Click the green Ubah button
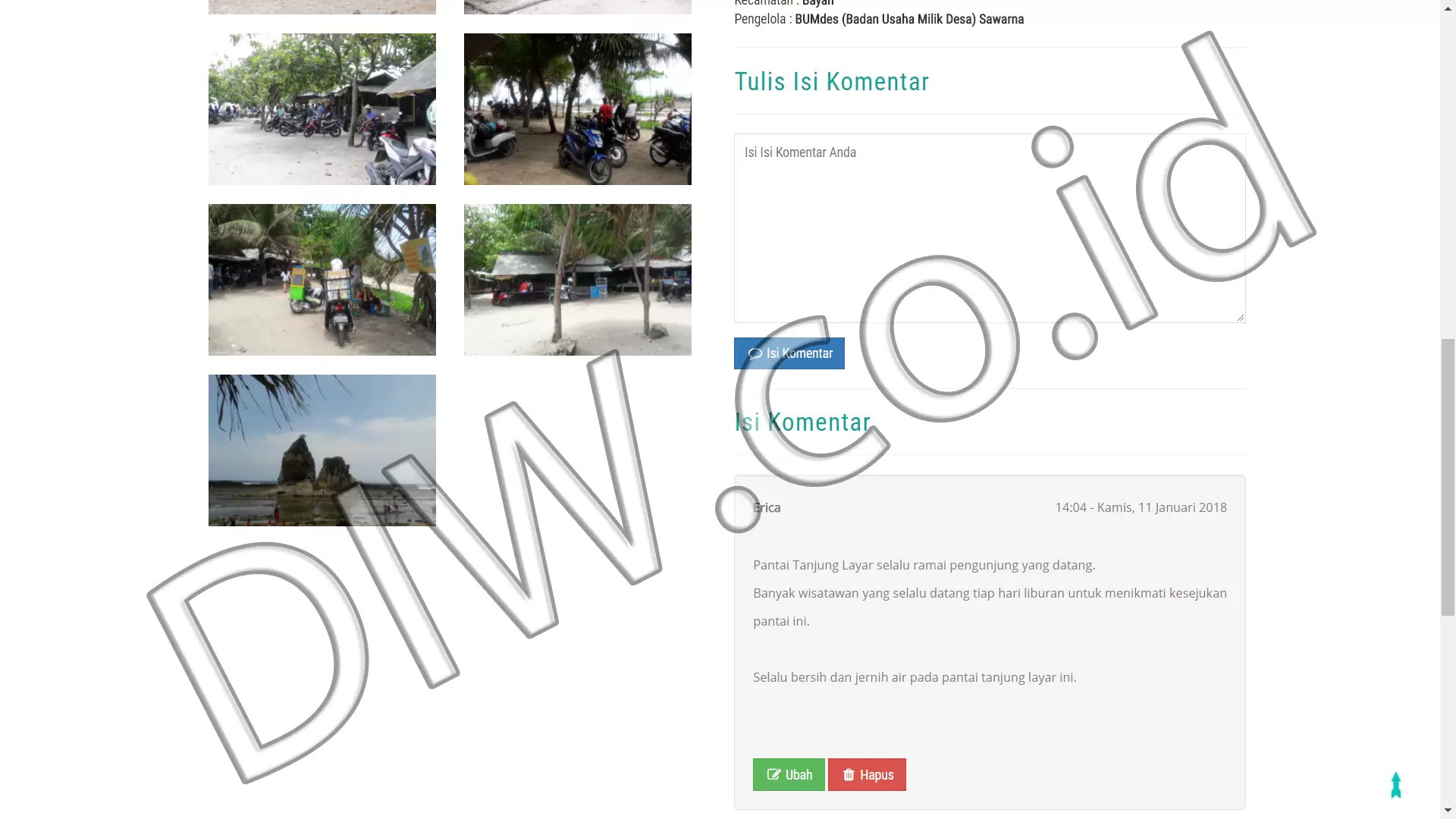Image resolution: width=1456 pixels, height=819 pixels. pos(789,774)
